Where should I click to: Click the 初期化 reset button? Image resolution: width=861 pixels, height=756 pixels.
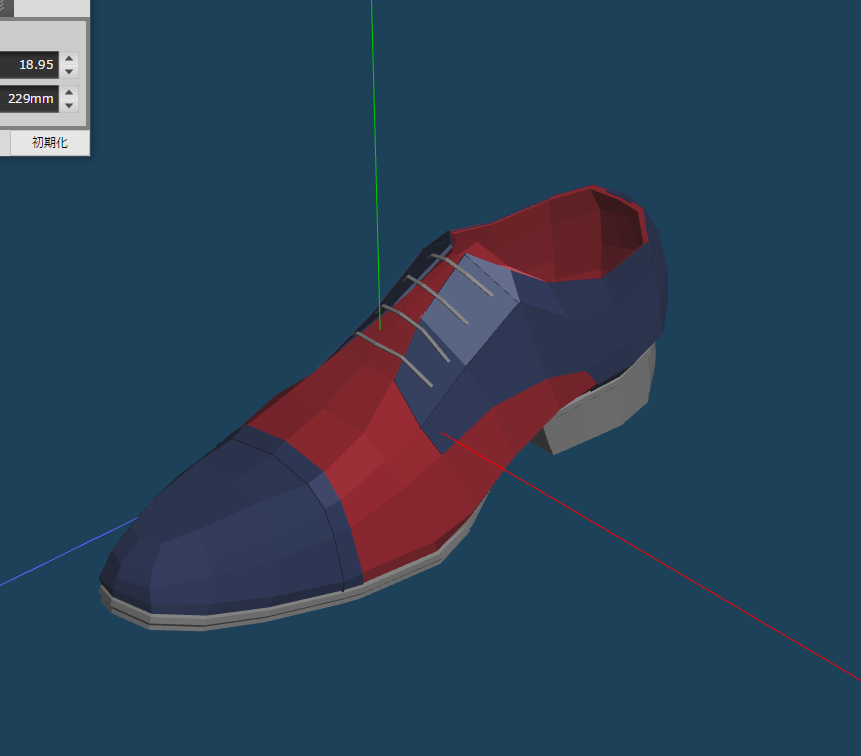coord(50,143)
